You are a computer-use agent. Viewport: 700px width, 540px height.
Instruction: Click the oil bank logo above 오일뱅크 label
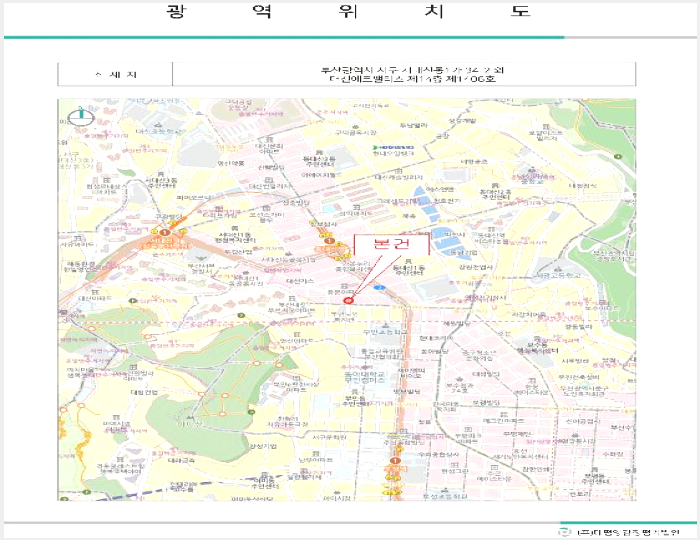point(393,147)
